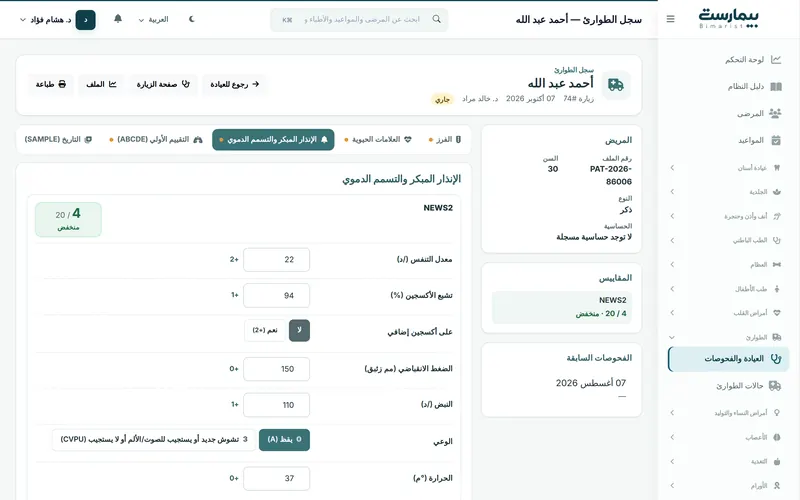Click the cardiology (أمراض القلب) heart icon
The width and height of the screenshot is (800, 500).
(x=777, y=313)
